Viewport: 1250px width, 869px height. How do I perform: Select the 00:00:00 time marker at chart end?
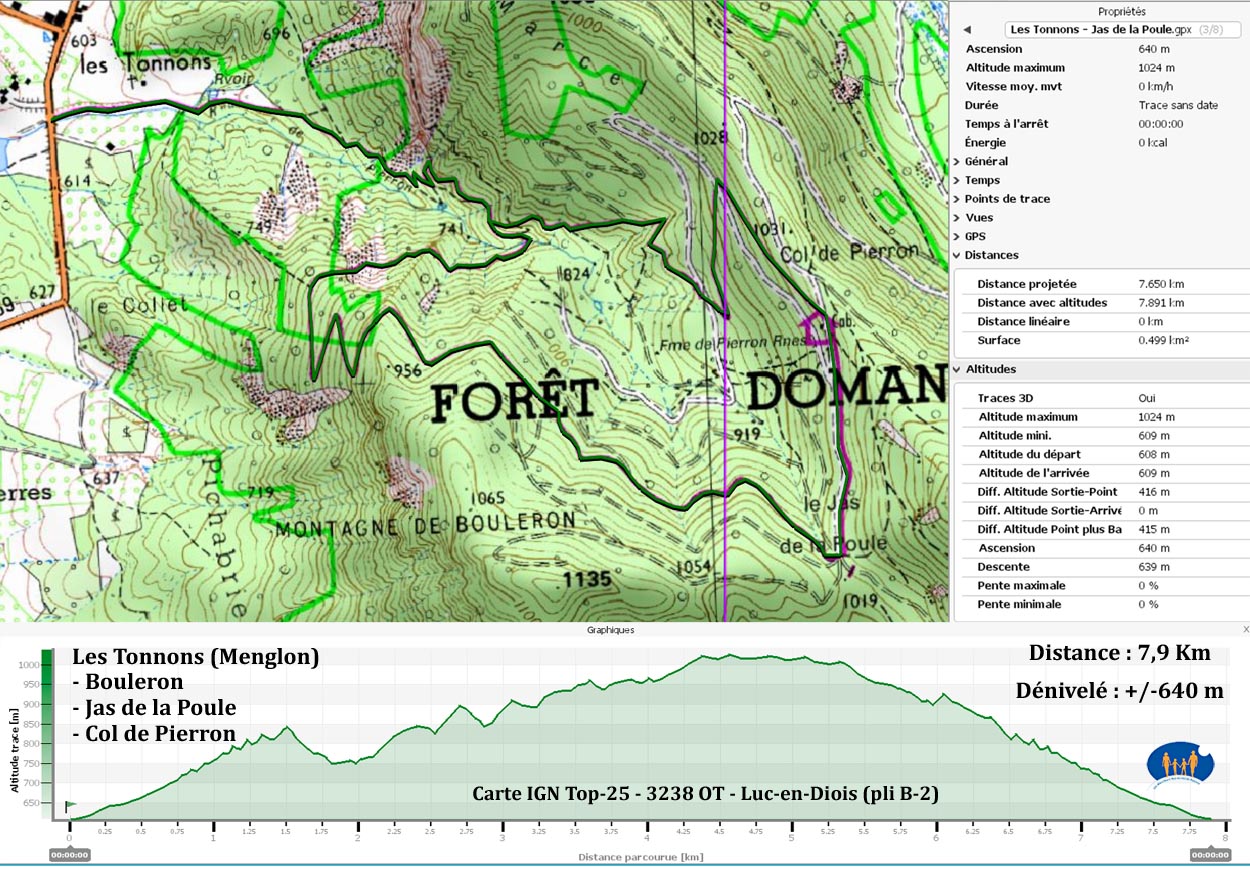[x=1209, y=855]
